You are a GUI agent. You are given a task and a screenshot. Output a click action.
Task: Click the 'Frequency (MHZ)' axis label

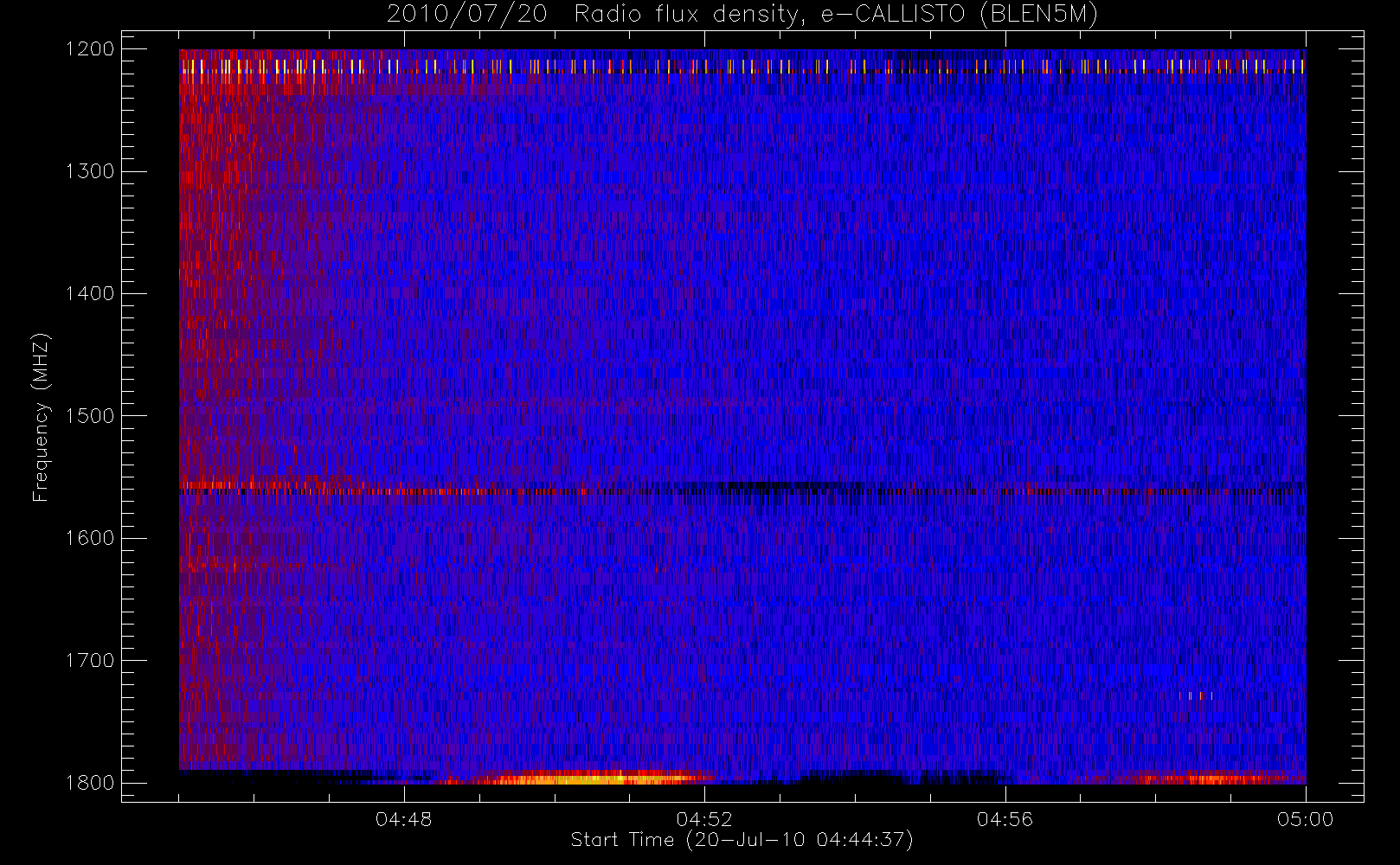coord(41,417)
